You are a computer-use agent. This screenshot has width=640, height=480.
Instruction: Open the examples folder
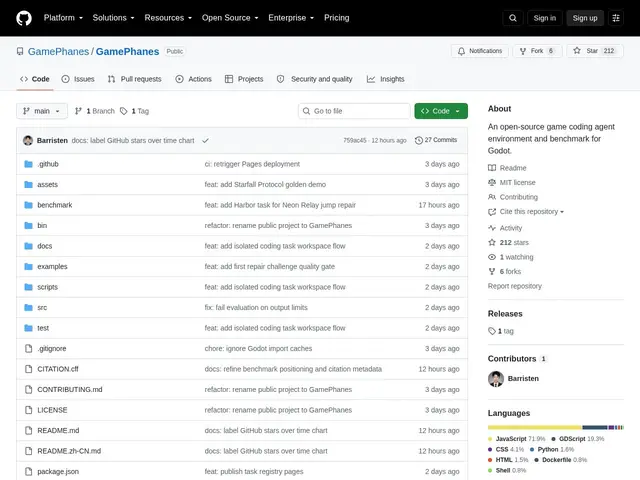[x=52, y=267]
